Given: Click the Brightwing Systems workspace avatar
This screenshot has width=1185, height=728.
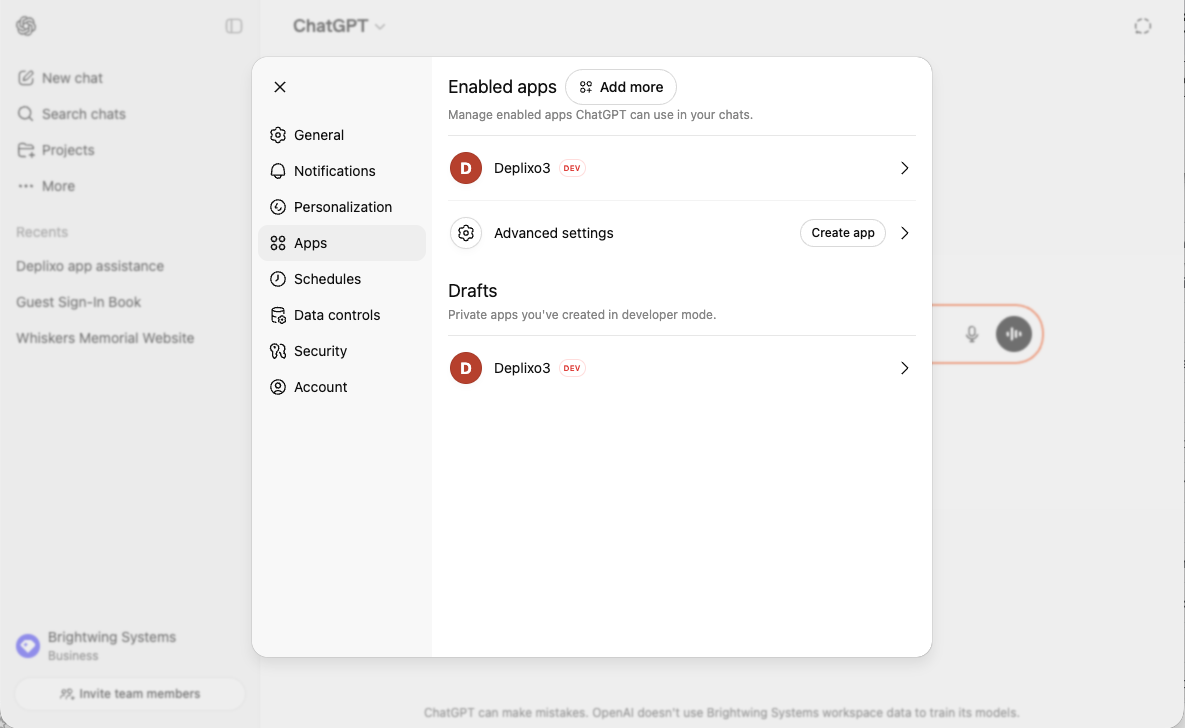Looking at the screenshot, I should (28, 646).
